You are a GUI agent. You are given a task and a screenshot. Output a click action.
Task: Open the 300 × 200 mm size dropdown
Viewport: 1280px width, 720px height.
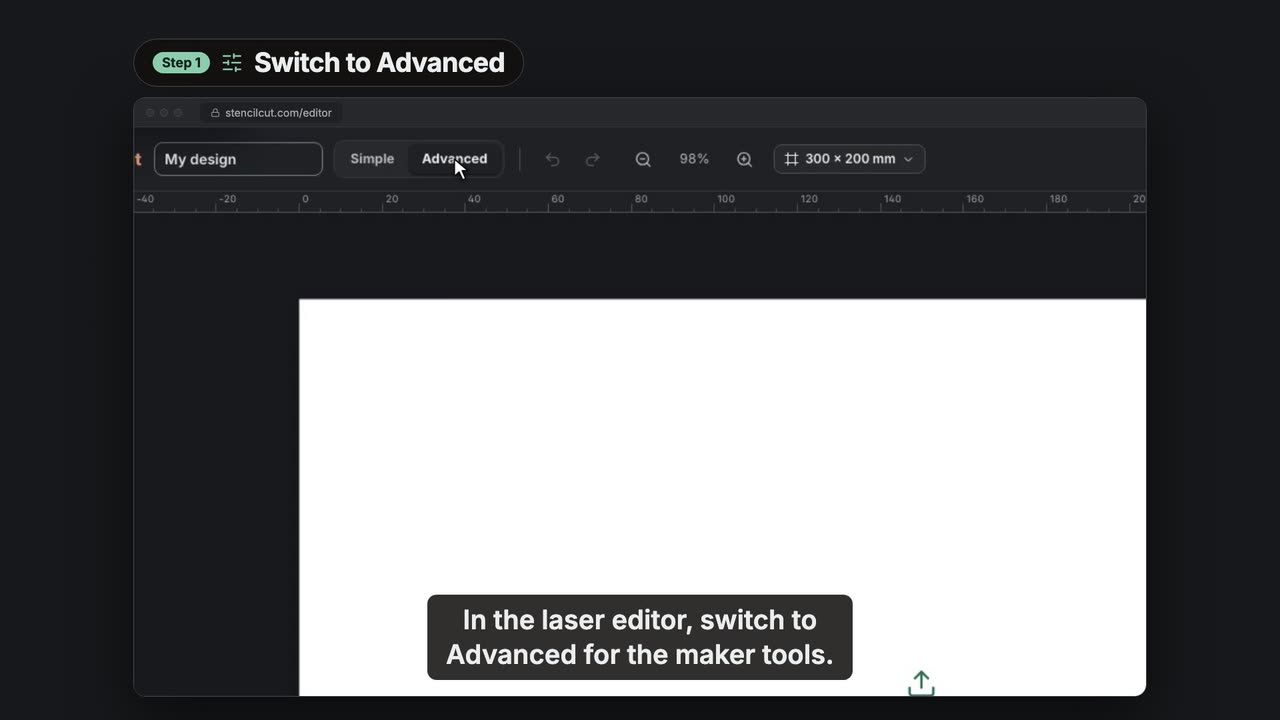coord(849,159)
